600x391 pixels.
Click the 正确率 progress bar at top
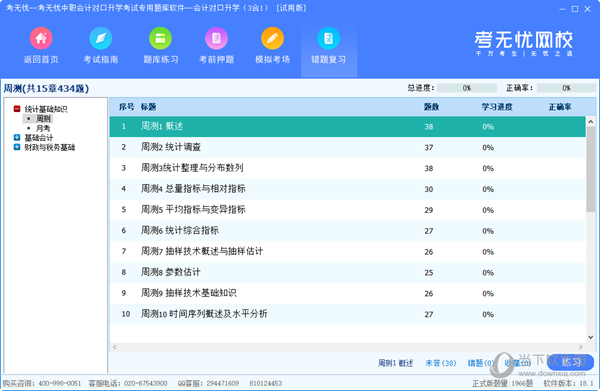566,88
